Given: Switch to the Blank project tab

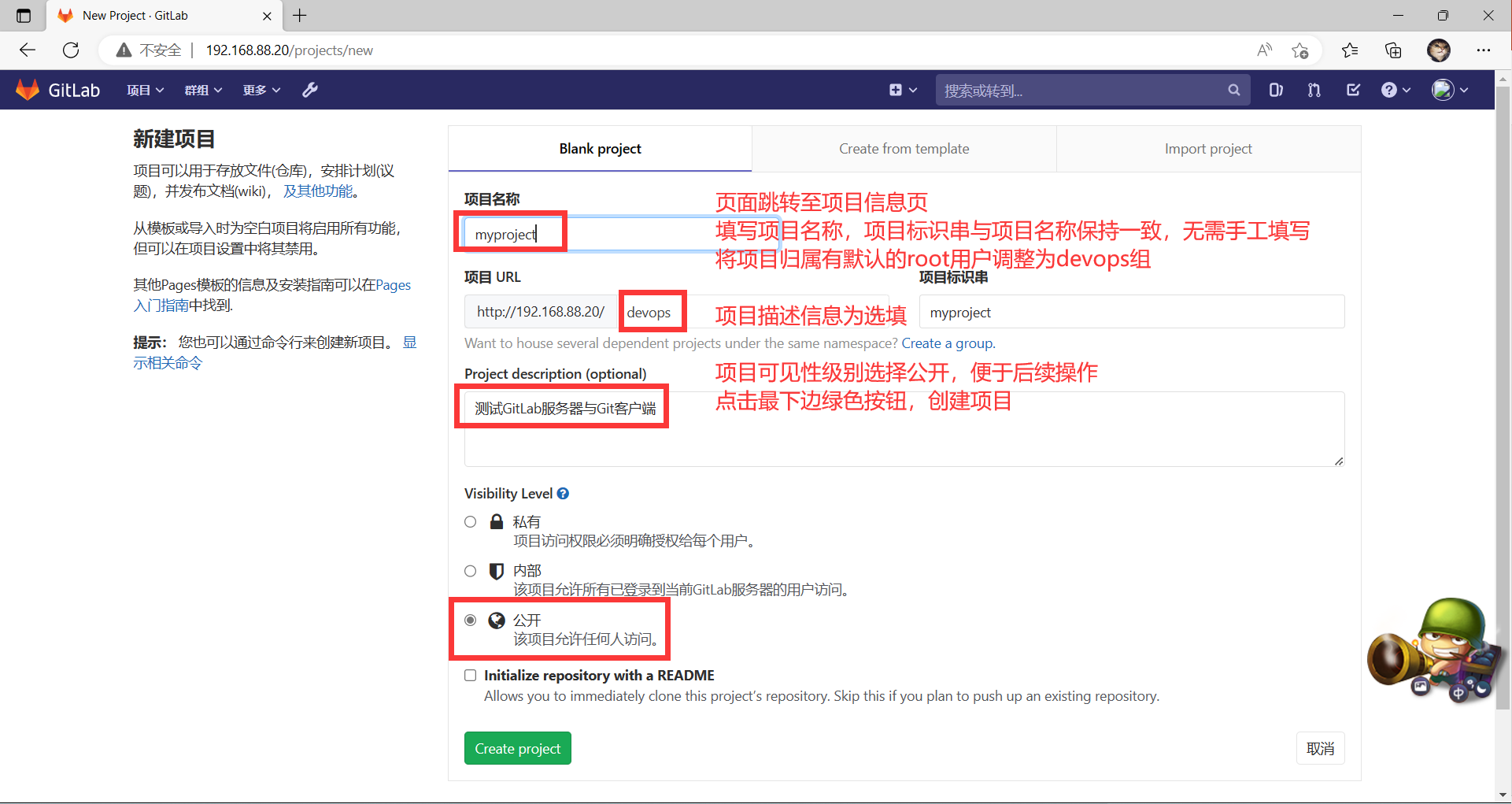Looking at the screenshot, I should coord(600,149).
